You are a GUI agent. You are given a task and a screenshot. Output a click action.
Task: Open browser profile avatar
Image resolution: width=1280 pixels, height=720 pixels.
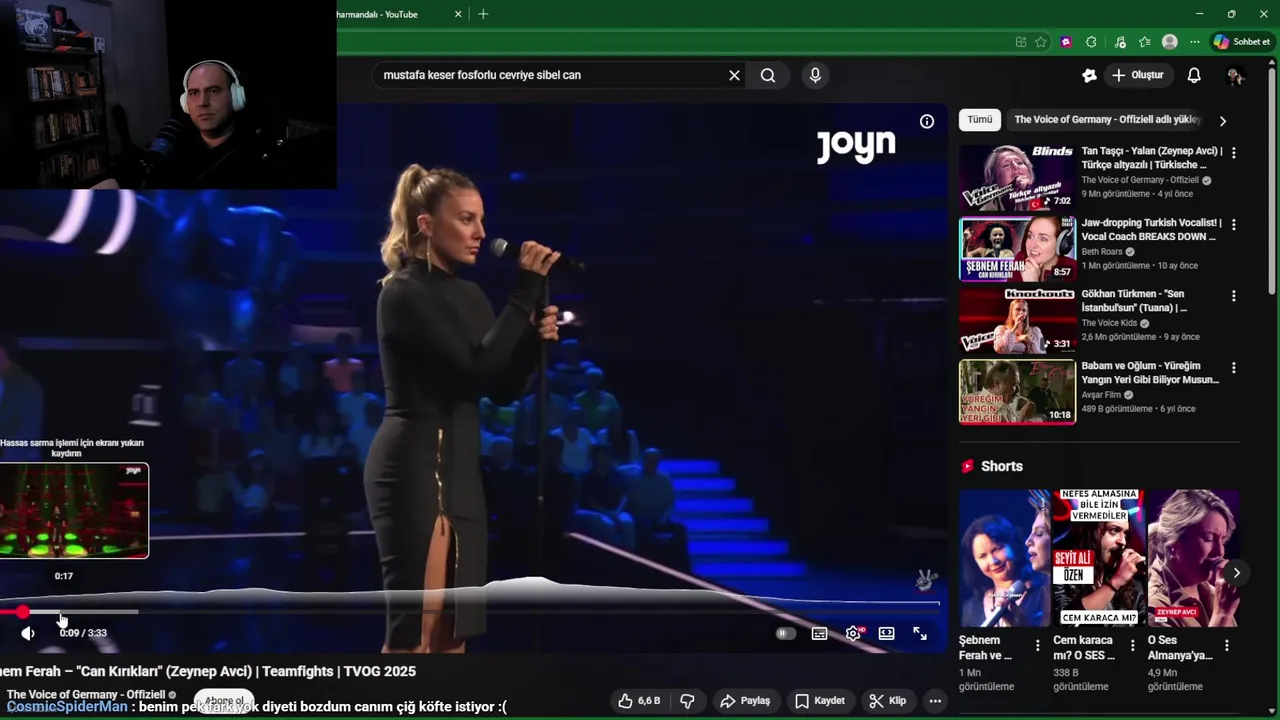(x=1170, y=42)
